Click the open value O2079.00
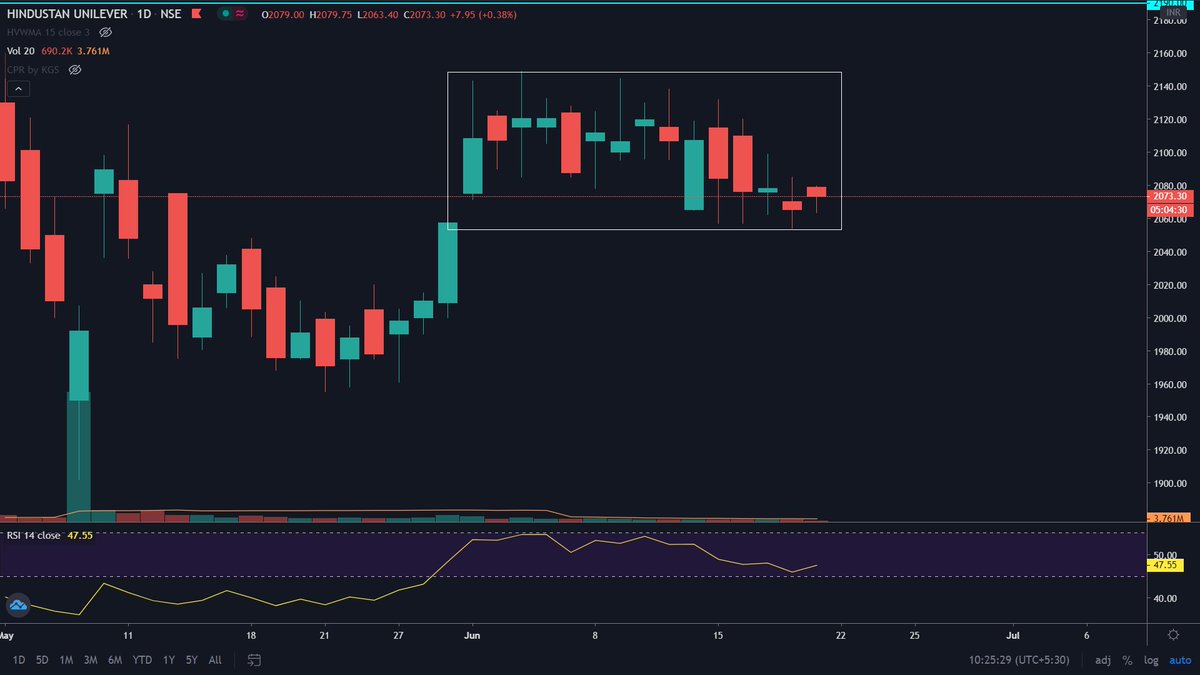Screen dimensions: 1200x675 [x=282, y=15]
